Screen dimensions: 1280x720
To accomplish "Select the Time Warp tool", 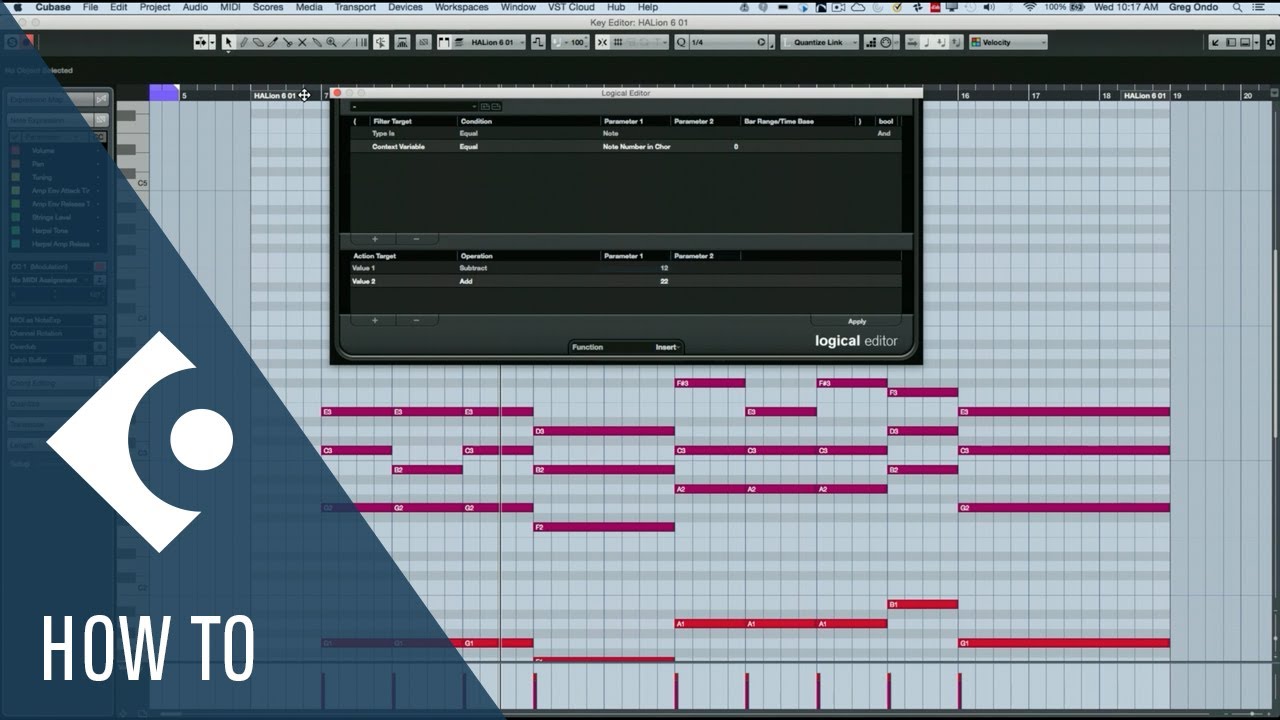I will (x=361, y=42).
